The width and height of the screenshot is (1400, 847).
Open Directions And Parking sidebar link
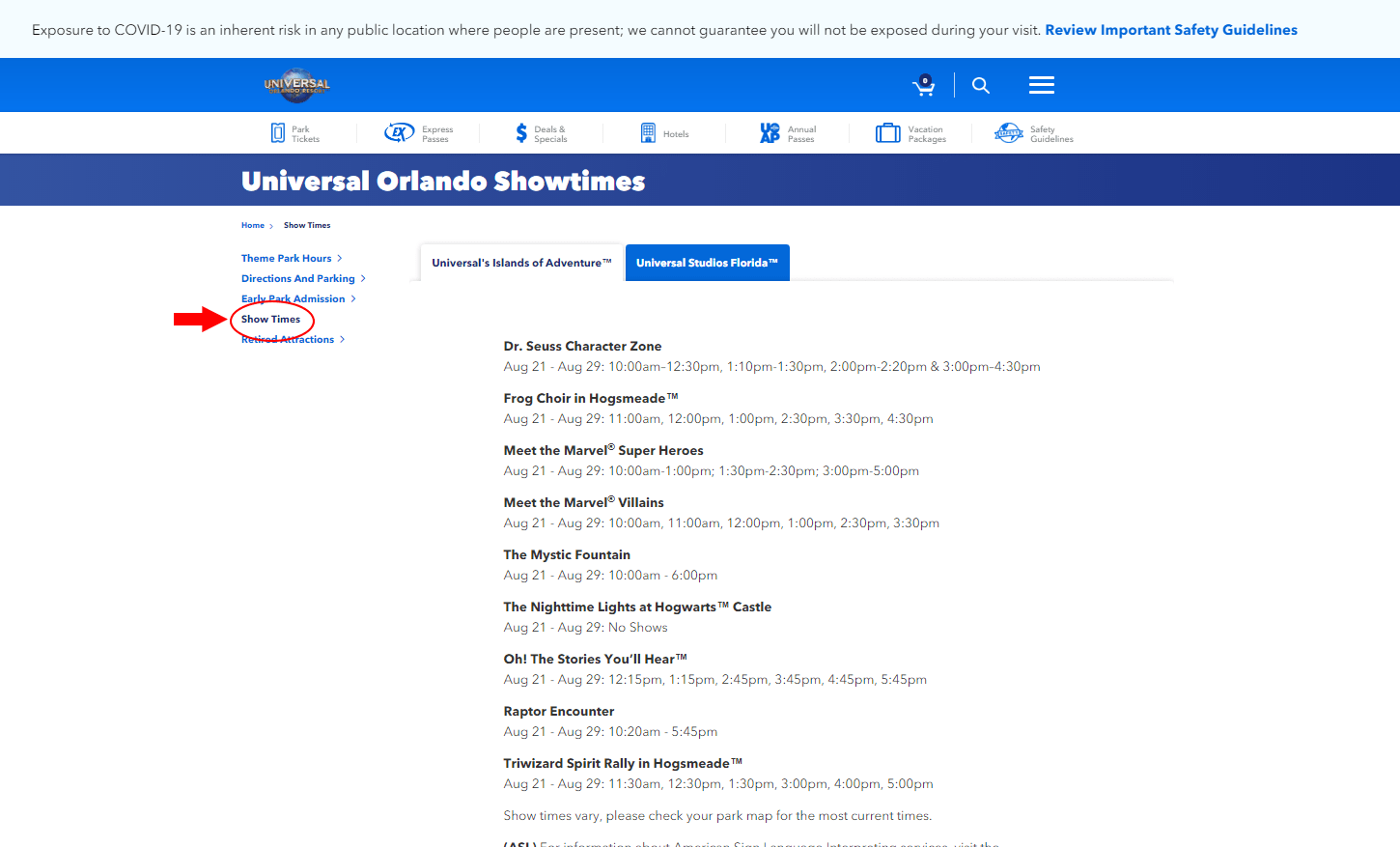298,278
